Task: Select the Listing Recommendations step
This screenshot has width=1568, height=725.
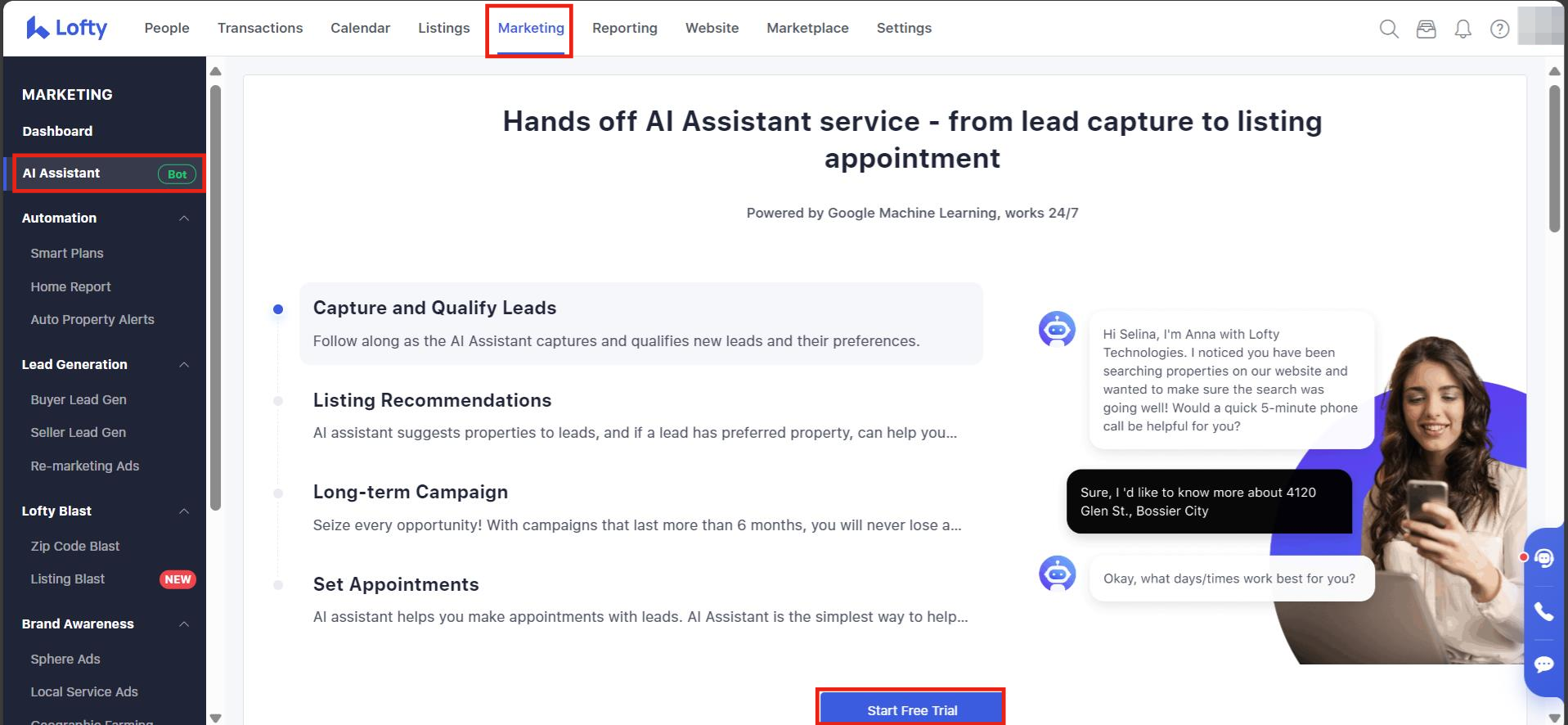Action: 641,416
